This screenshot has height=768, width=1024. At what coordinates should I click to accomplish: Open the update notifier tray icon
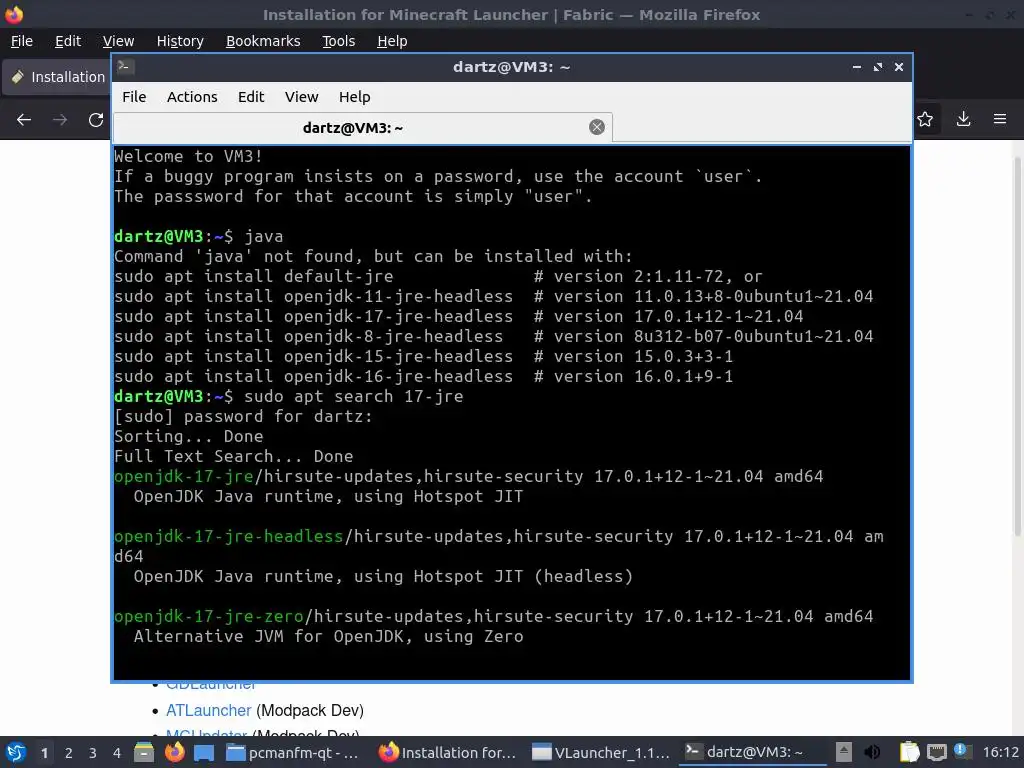tap(961, 751)
